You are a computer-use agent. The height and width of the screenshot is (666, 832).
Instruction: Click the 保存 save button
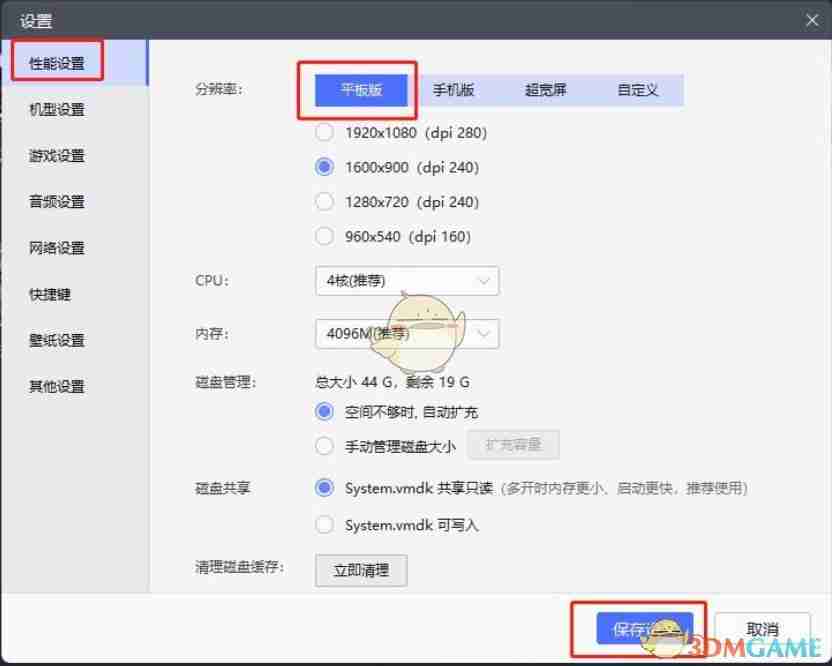click(646, 629)
